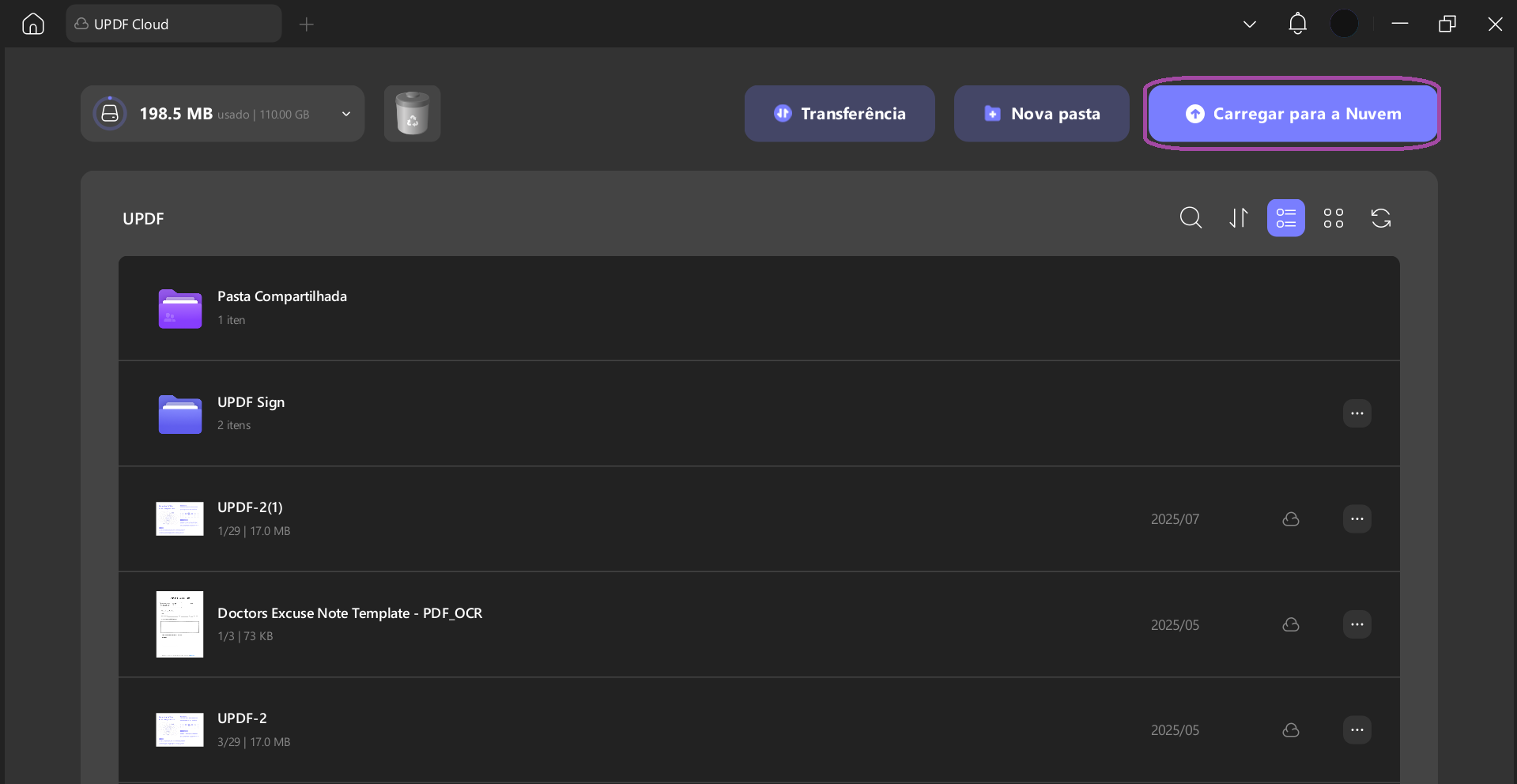Screen dimensions: 1517x784
Task: Switch to the UPDF Cloud tab
Action: coord(174,24)
